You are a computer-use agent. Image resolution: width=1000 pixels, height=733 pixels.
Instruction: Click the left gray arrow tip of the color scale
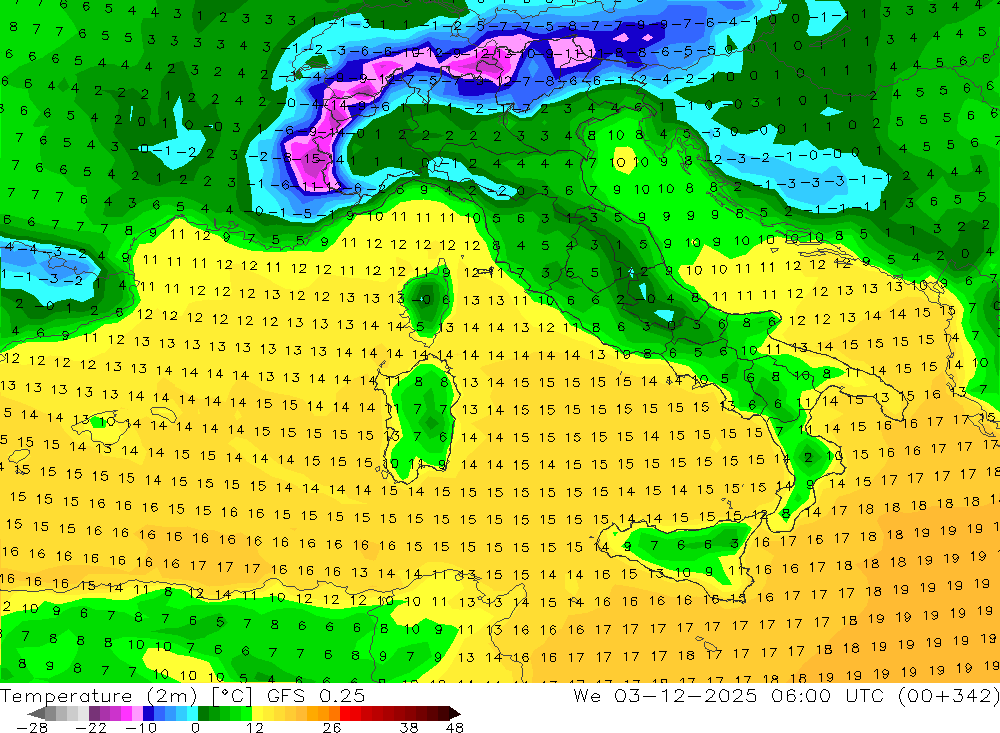point(36,714)
